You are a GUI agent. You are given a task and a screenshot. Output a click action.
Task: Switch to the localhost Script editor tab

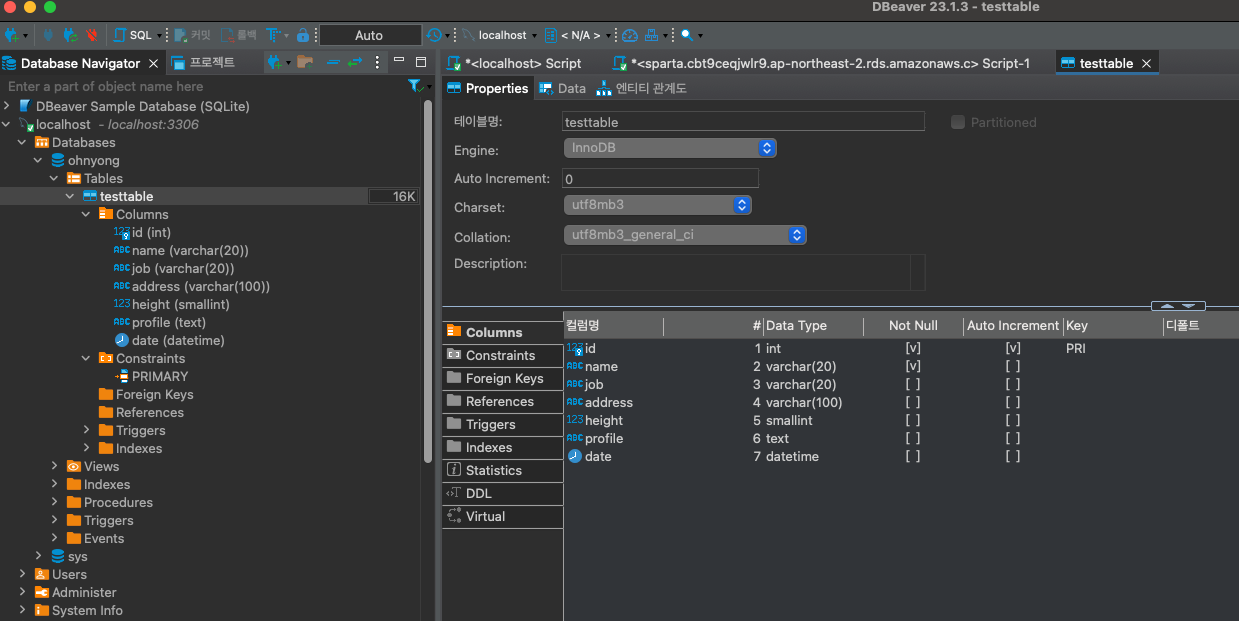[x=515, y=63]
